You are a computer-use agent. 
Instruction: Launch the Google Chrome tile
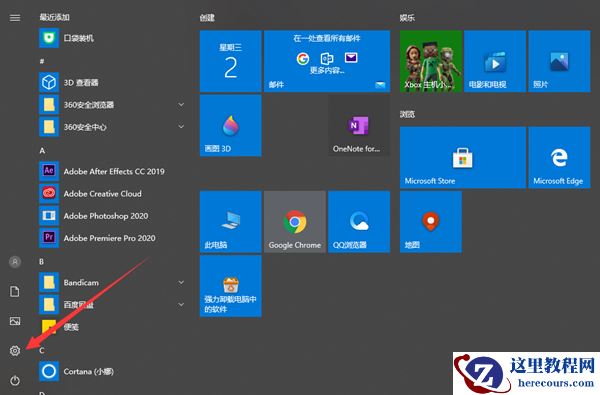tap(295, 222)
